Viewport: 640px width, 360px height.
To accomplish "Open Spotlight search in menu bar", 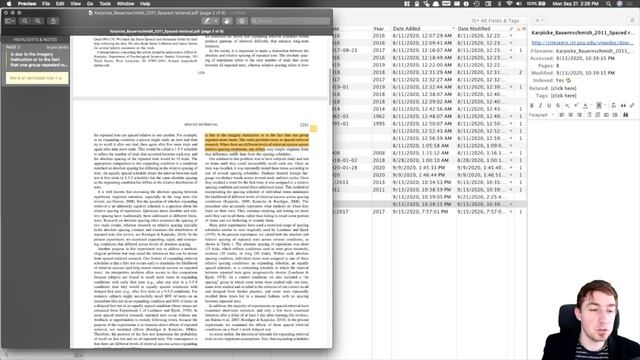I will (608, 4).
